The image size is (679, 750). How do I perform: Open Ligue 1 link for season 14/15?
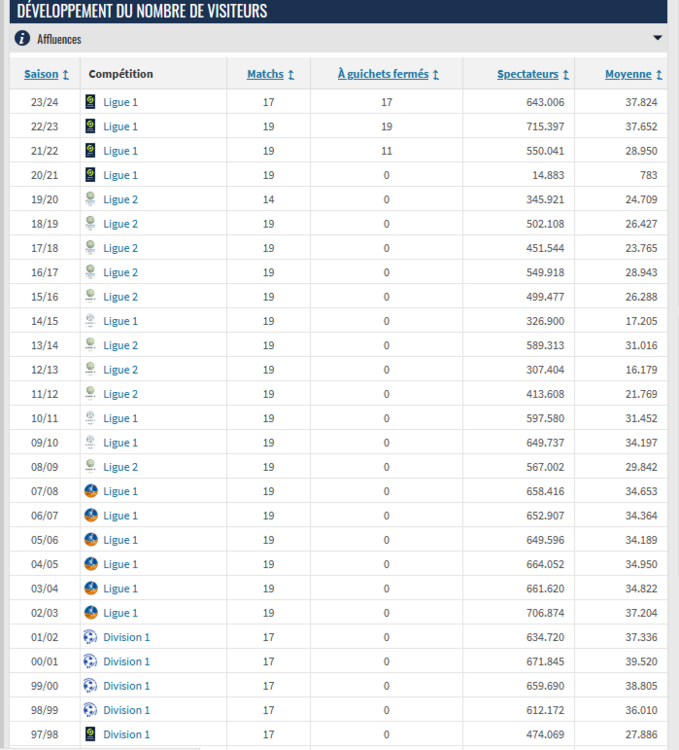120,321
